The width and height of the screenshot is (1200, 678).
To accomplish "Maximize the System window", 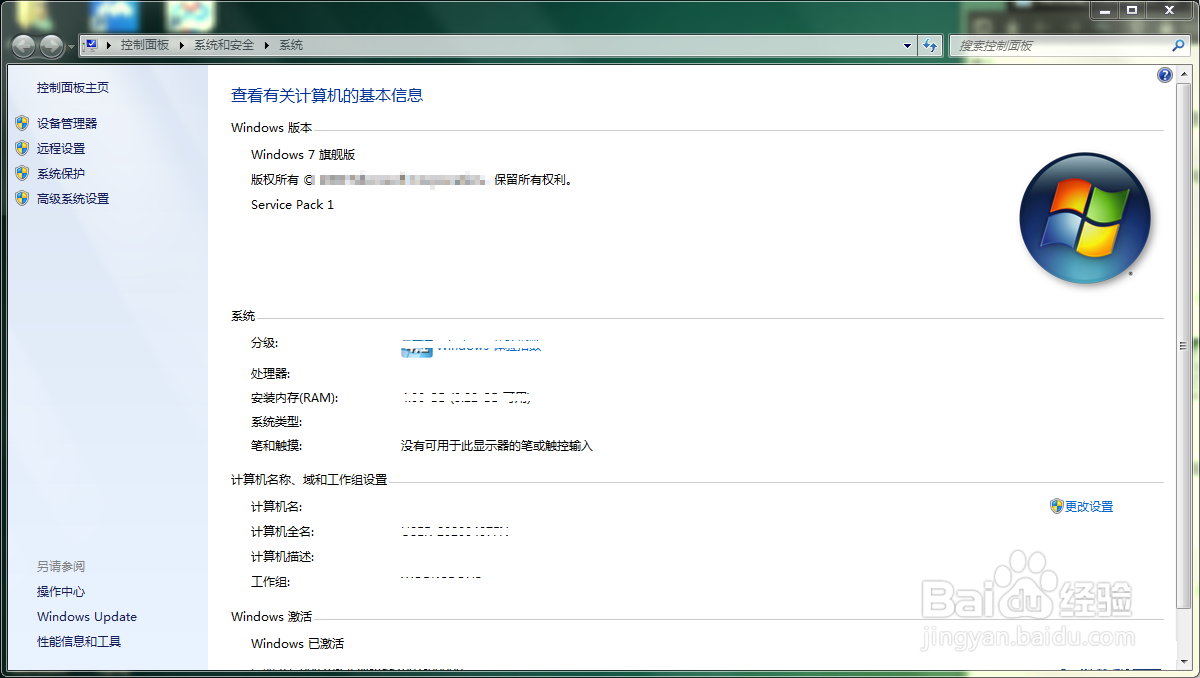I will click(x=1131, y=9).
